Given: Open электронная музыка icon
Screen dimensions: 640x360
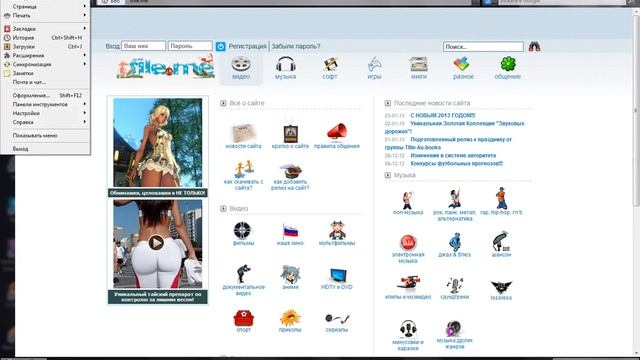Looking at the screenshot, I should [408, 242].
